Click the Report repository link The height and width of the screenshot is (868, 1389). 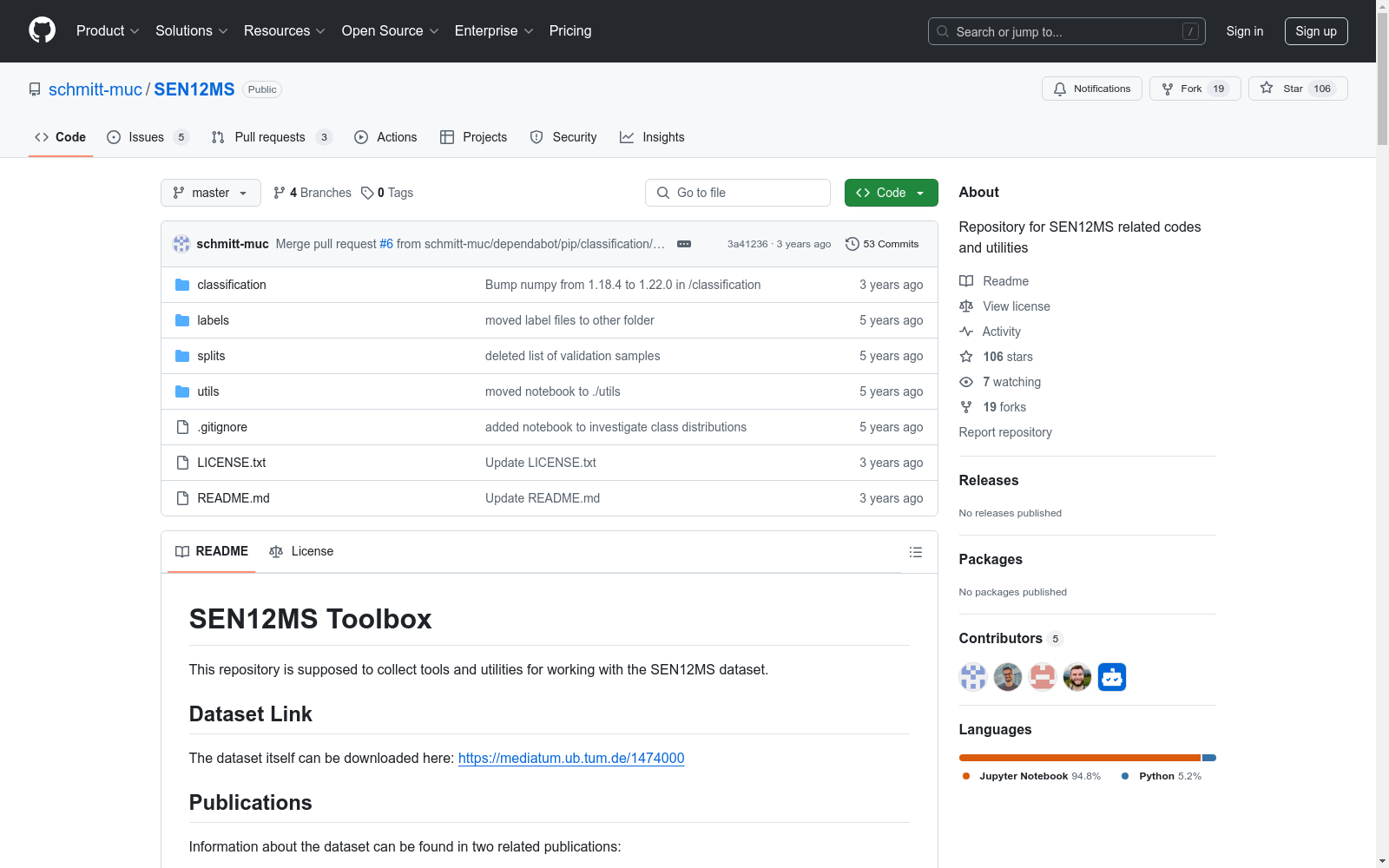[x=1005, y=432]
